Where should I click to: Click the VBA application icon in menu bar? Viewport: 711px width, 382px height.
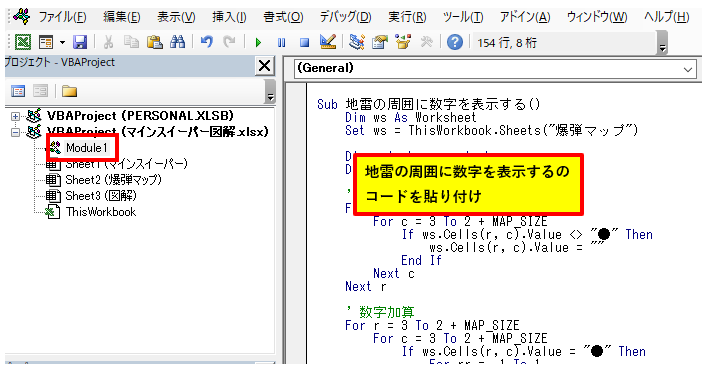[x=21, y=16]
